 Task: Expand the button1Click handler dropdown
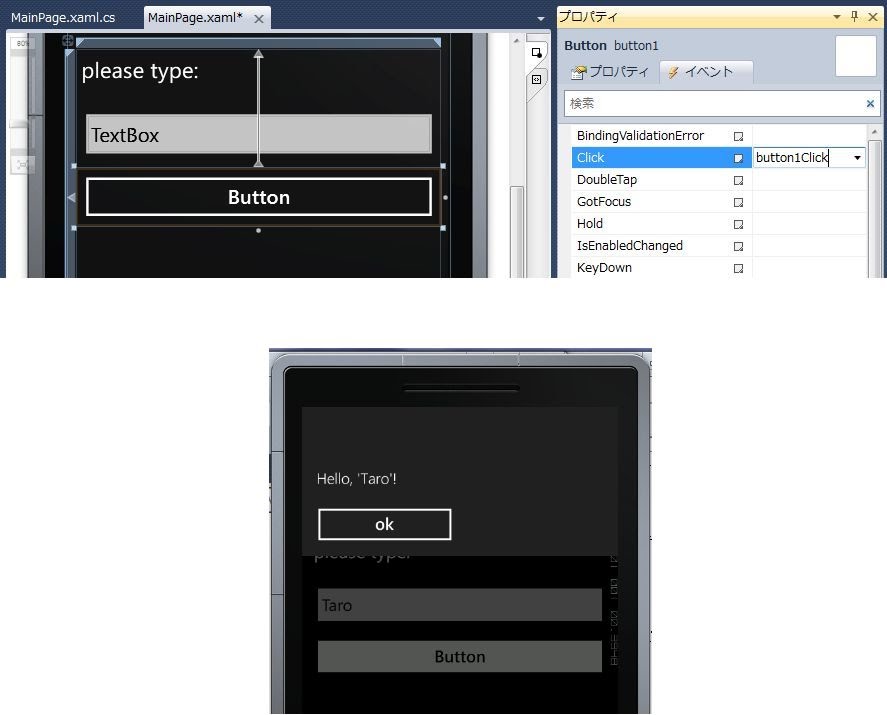pyautogui.click(x=857, y=158)
